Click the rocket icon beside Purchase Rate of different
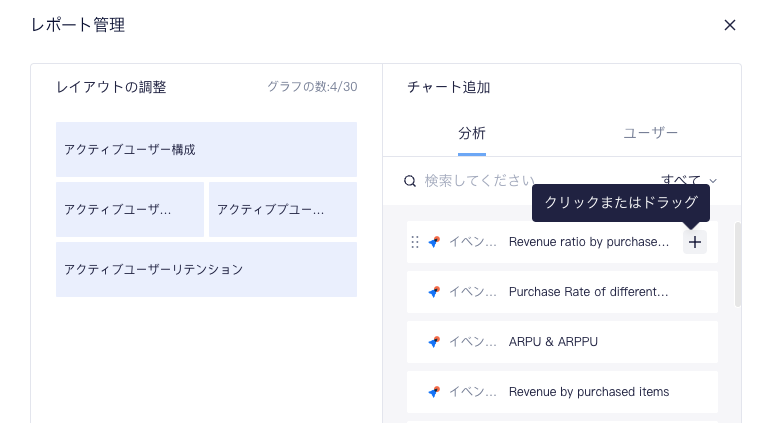The height and width of the screenshot is (423, 769). click(434, 292)
